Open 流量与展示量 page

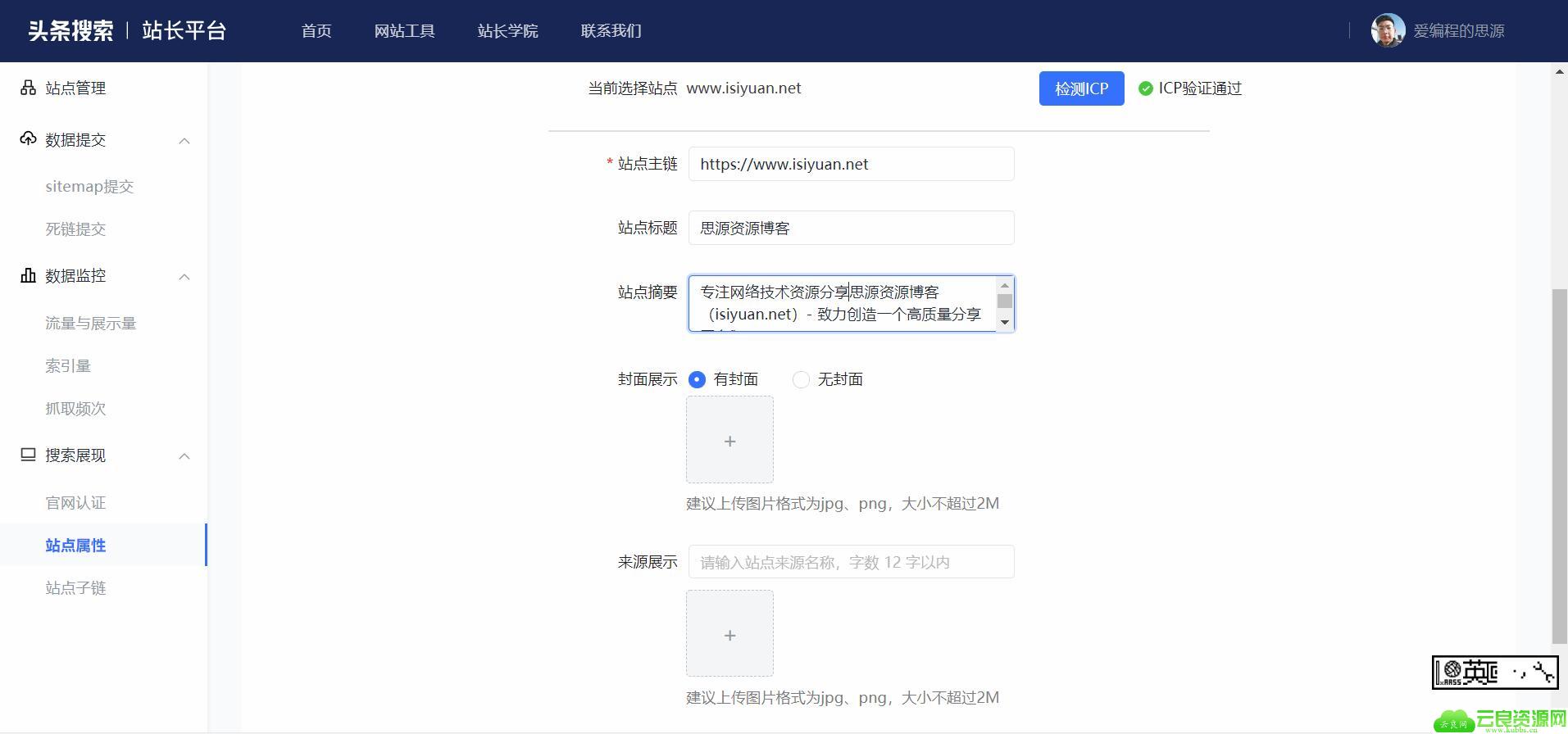tap(90, 324)
